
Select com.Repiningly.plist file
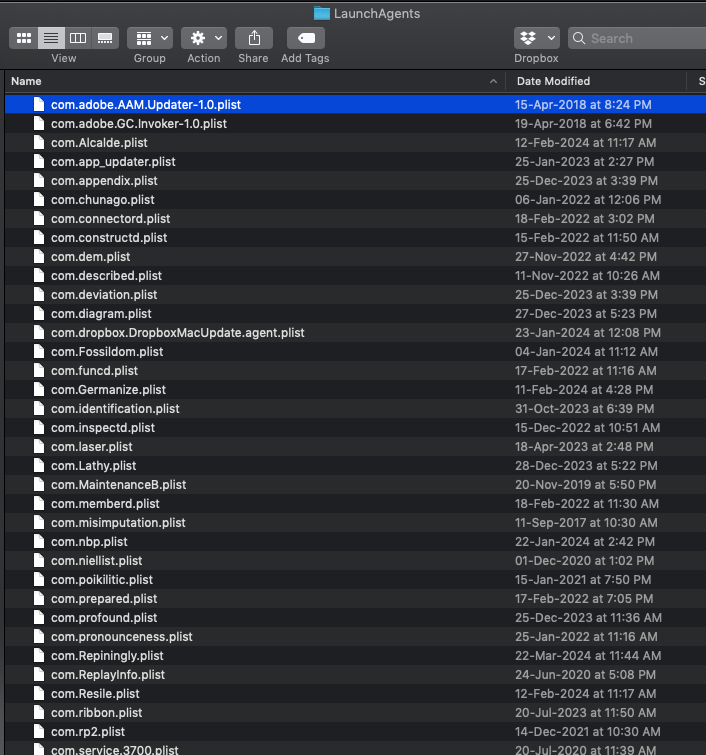355,656
